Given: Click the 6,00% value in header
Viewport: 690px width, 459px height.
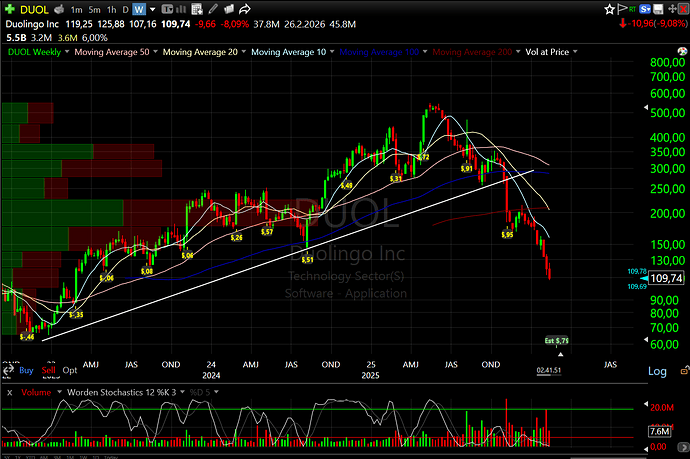Looking at the screenshot, I should click(x=95, y=38).
